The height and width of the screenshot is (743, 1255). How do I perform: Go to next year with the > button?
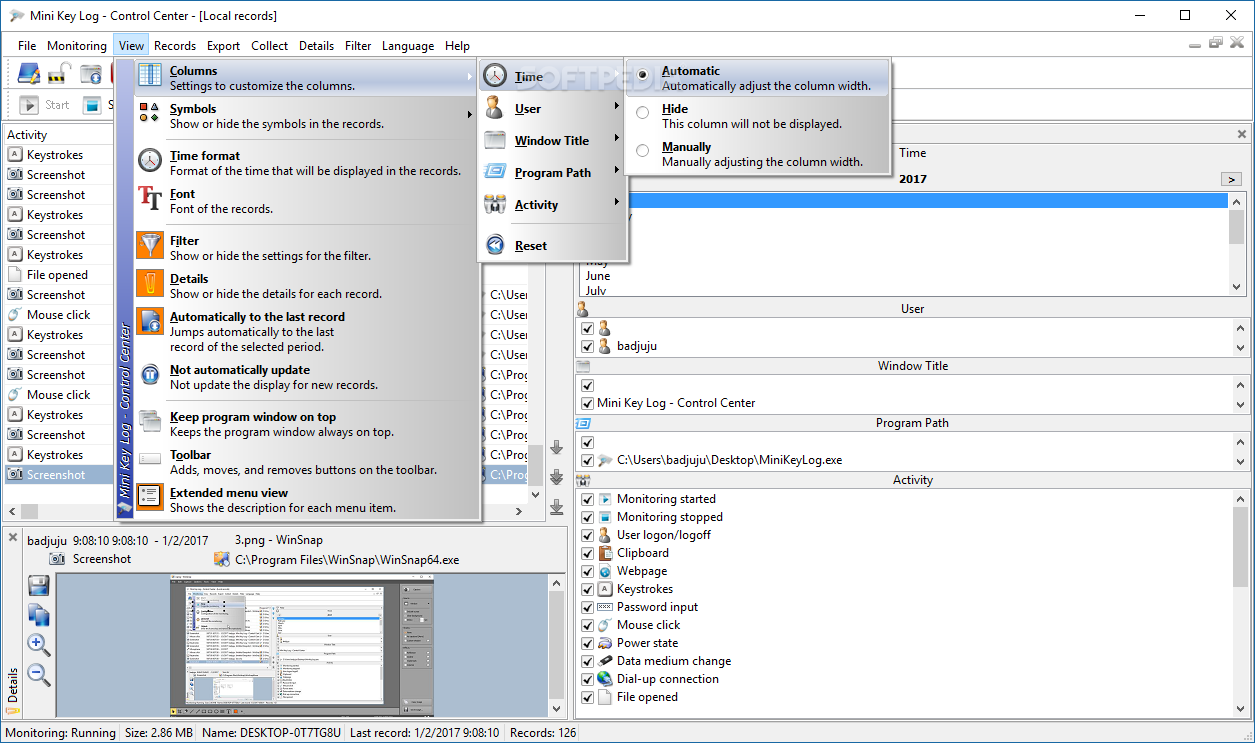[1231, 179]
